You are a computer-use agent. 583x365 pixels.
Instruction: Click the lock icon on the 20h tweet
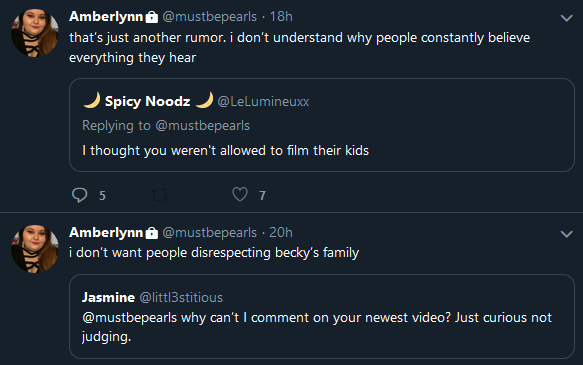[151, 233]
